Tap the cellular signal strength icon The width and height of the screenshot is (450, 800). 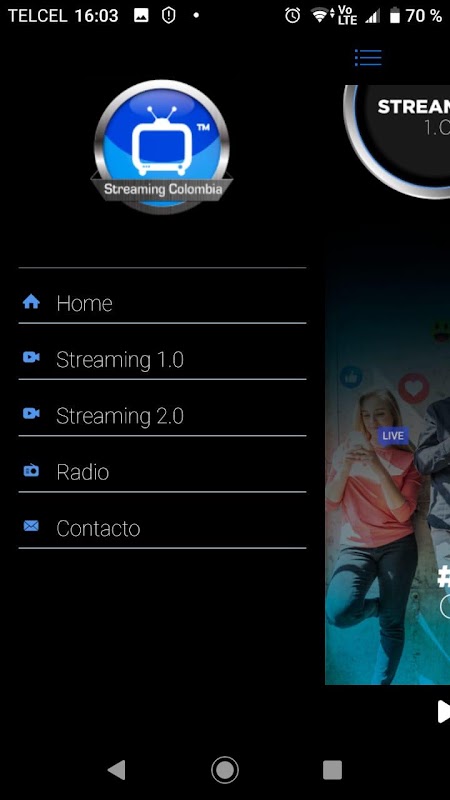372,16
